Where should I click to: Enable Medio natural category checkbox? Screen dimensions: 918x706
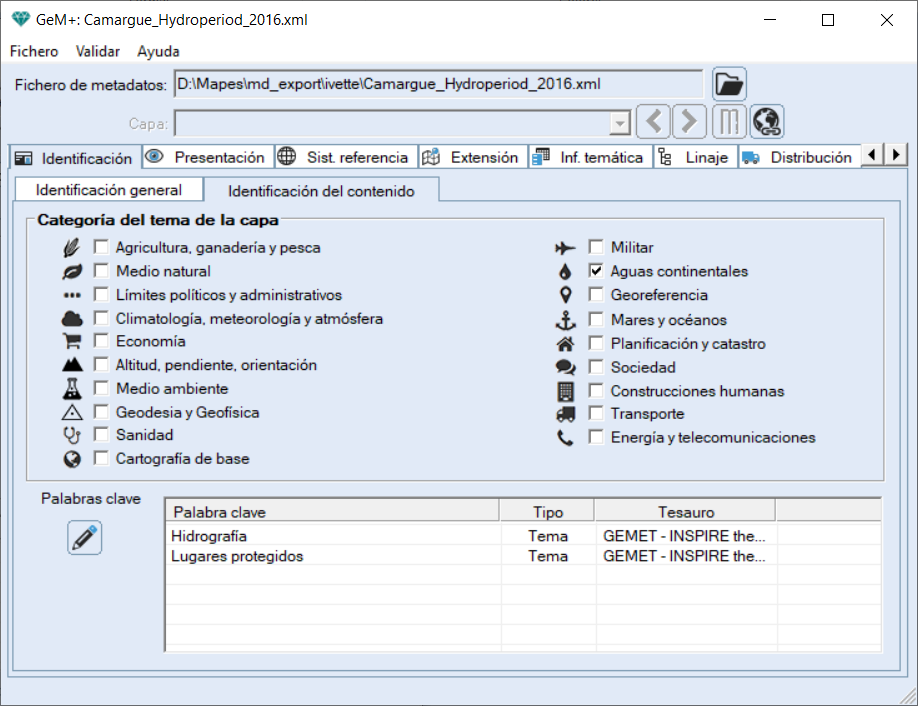click(x=101, y=271)
